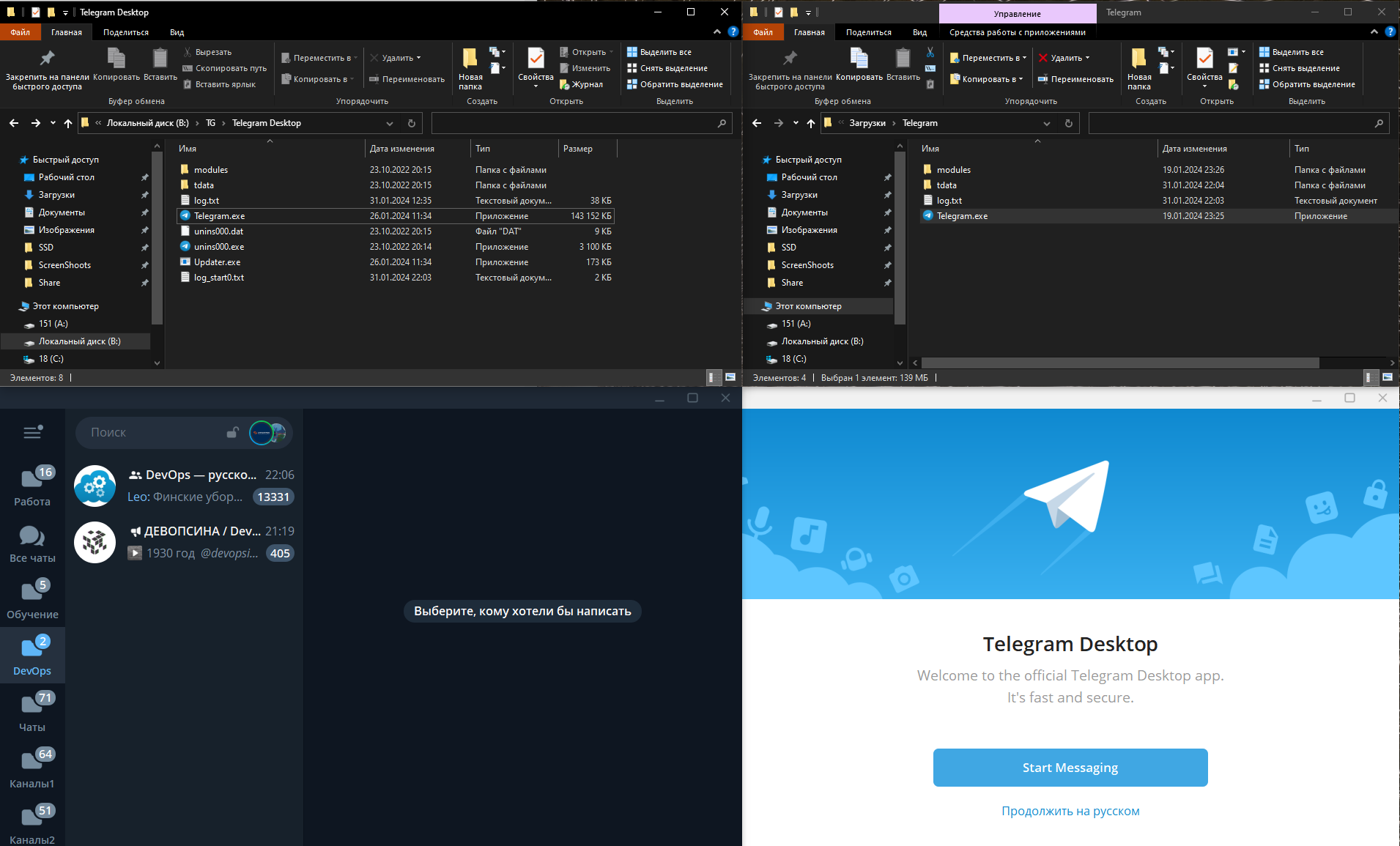The image size is (1400, 846).
Task: Click Обратить выделение in left Explorer ribbon
Action: point(675,84)
